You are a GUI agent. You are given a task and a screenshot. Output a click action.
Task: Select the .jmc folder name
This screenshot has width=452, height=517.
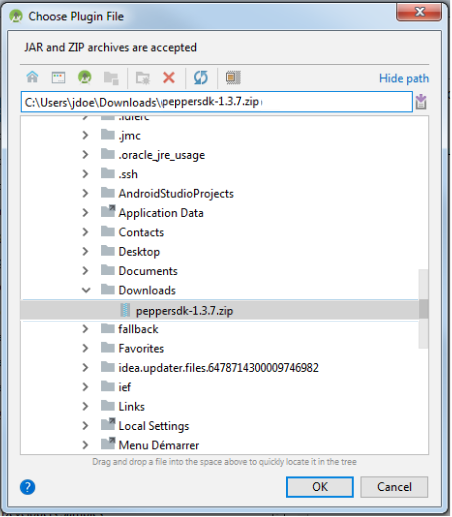(130, 136)
